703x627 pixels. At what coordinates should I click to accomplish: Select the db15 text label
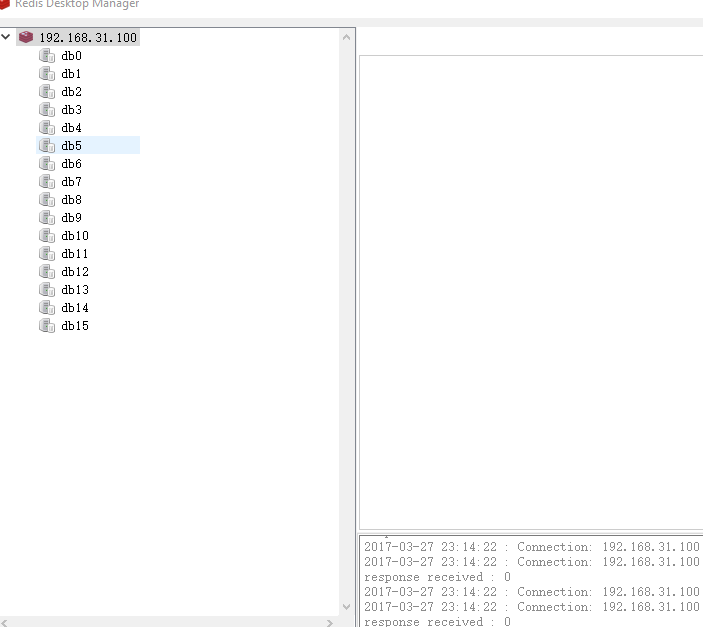(x=75, y=326)
